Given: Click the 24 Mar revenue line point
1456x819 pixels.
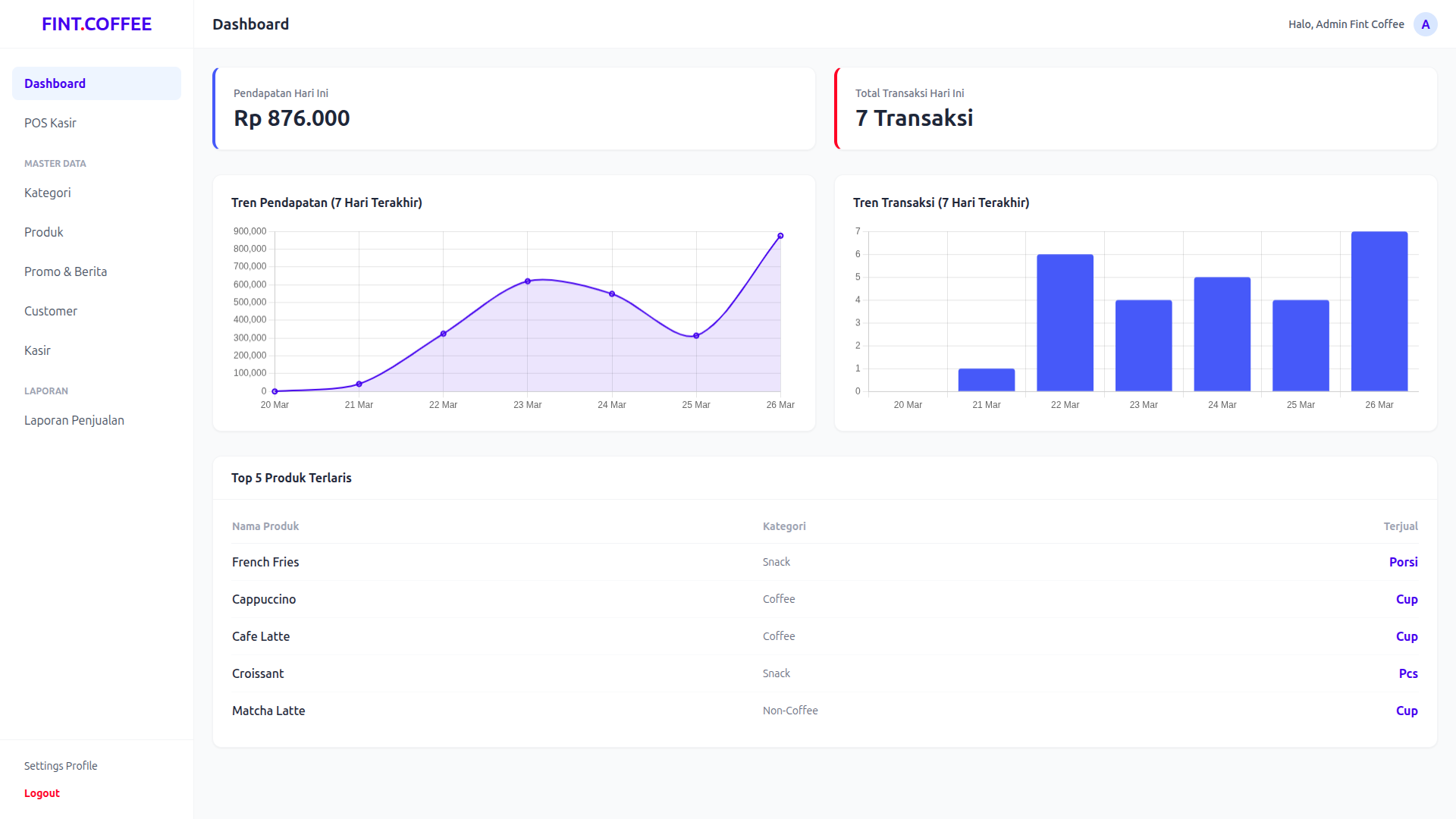Looking at the screenshot, I should click(612, 294).
